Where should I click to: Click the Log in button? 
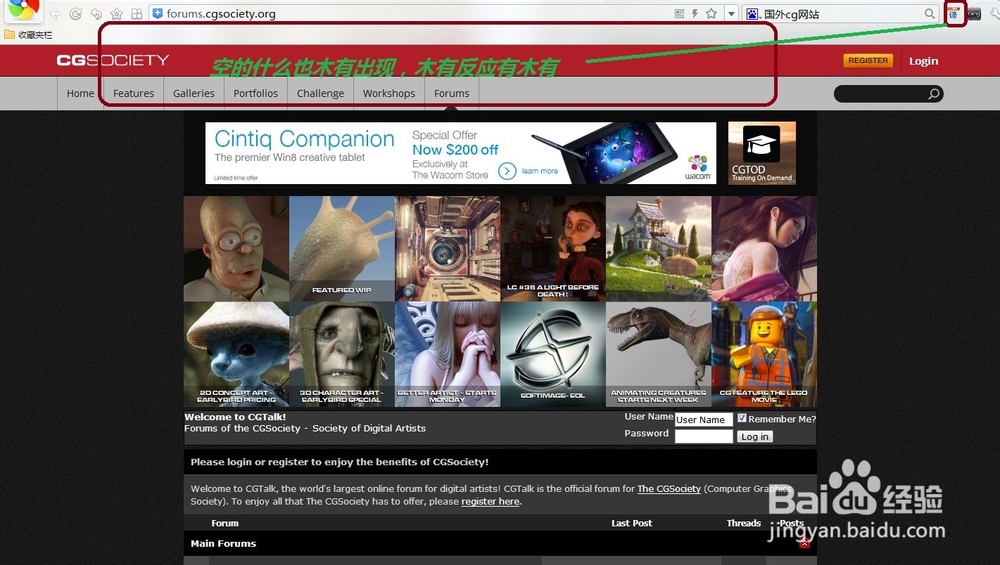[754, 437]
